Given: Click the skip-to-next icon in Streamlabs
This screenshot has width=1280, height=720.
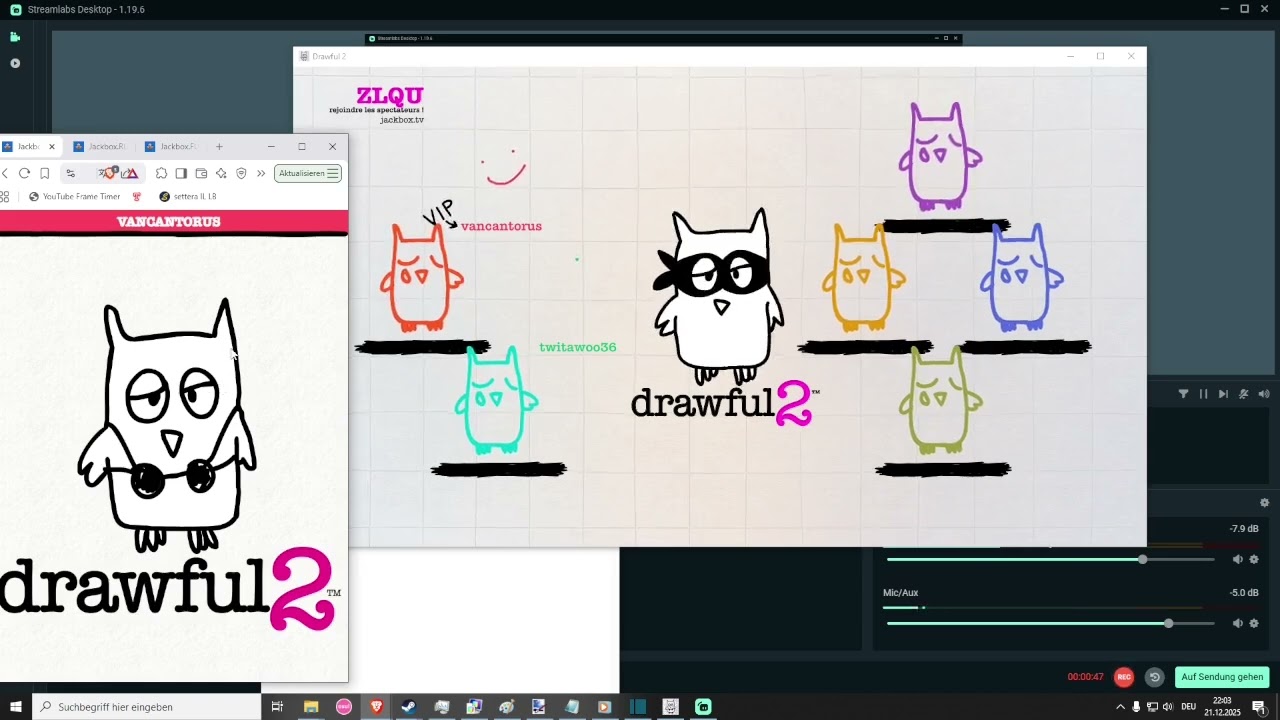Looking at the screenshot, I should [1223, 394].
